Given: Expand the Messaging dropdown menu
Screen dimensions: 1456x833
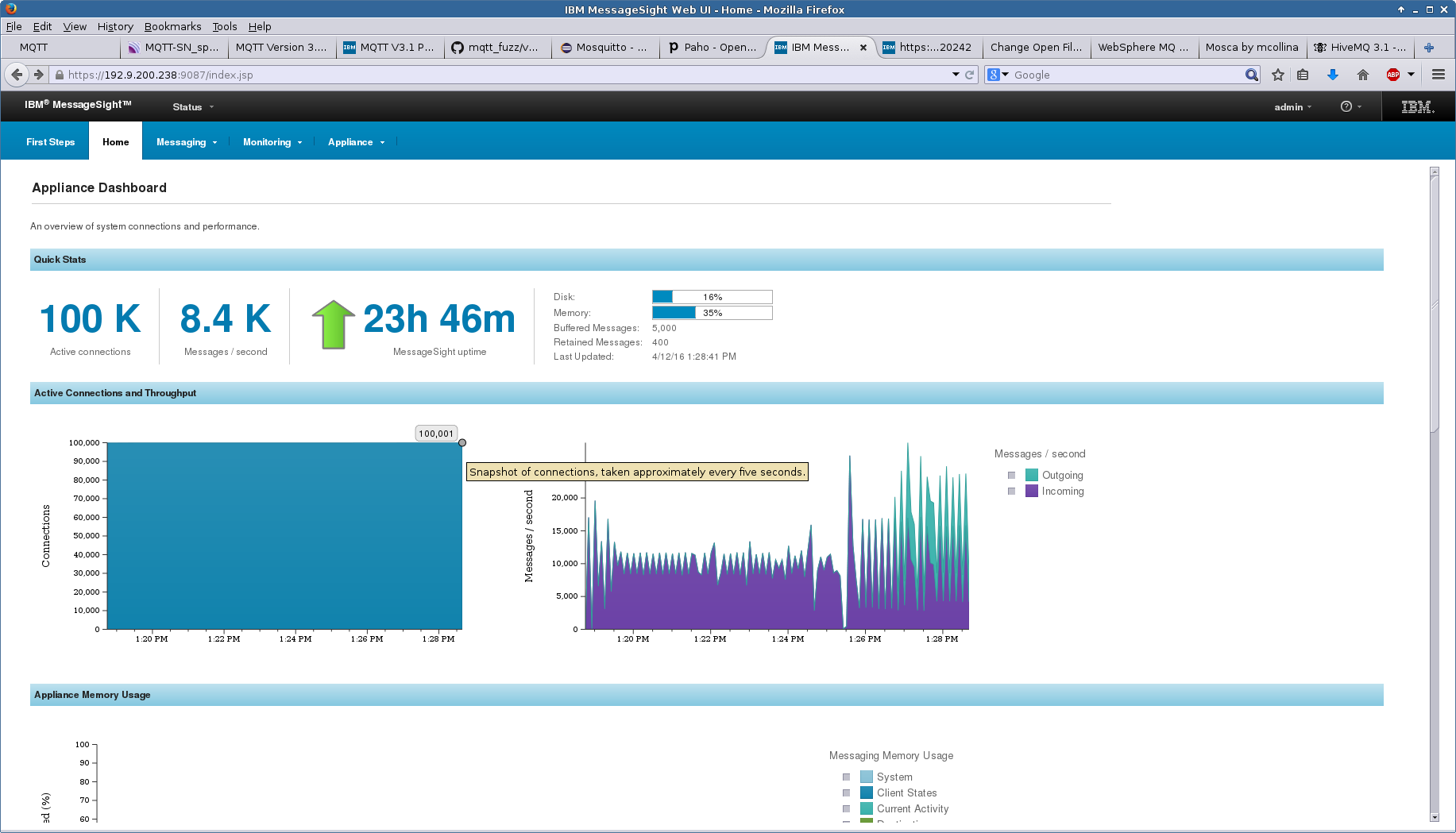Looking at the screenshot, I should pos(186,142).
